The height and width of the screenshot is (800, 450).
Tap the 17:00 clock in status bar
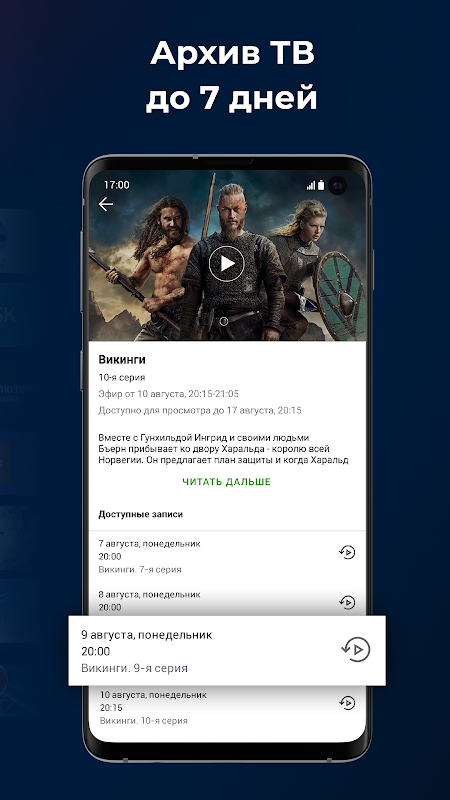116,185
